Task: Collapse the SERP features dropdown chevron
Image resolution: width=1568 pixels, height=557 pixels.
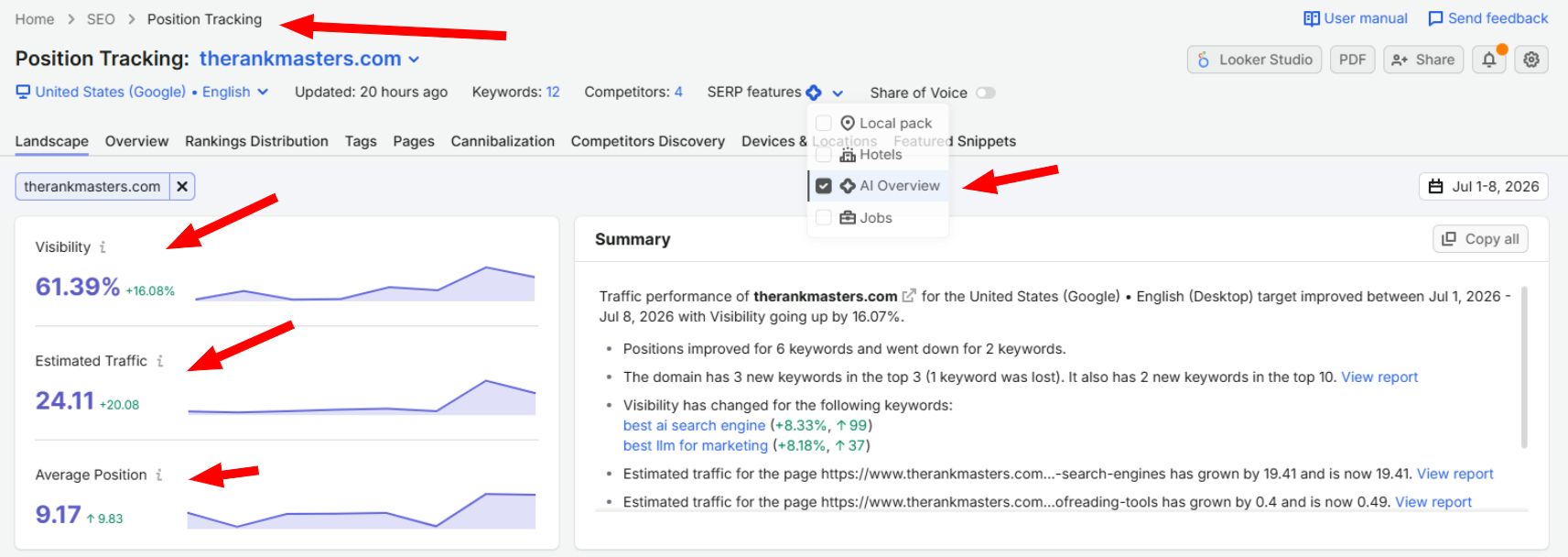Action: (x=838, y=93)
